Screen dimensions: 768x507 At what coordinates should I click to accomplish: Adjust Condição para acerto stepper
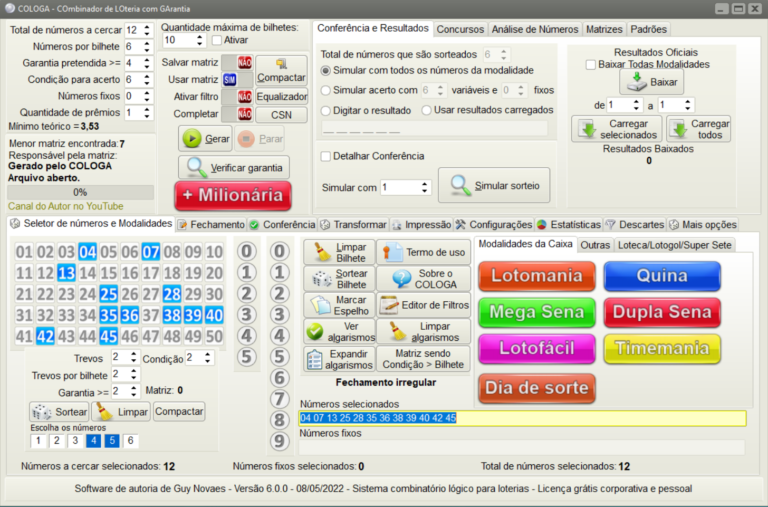pyautogui.click(x=147, y=79)
